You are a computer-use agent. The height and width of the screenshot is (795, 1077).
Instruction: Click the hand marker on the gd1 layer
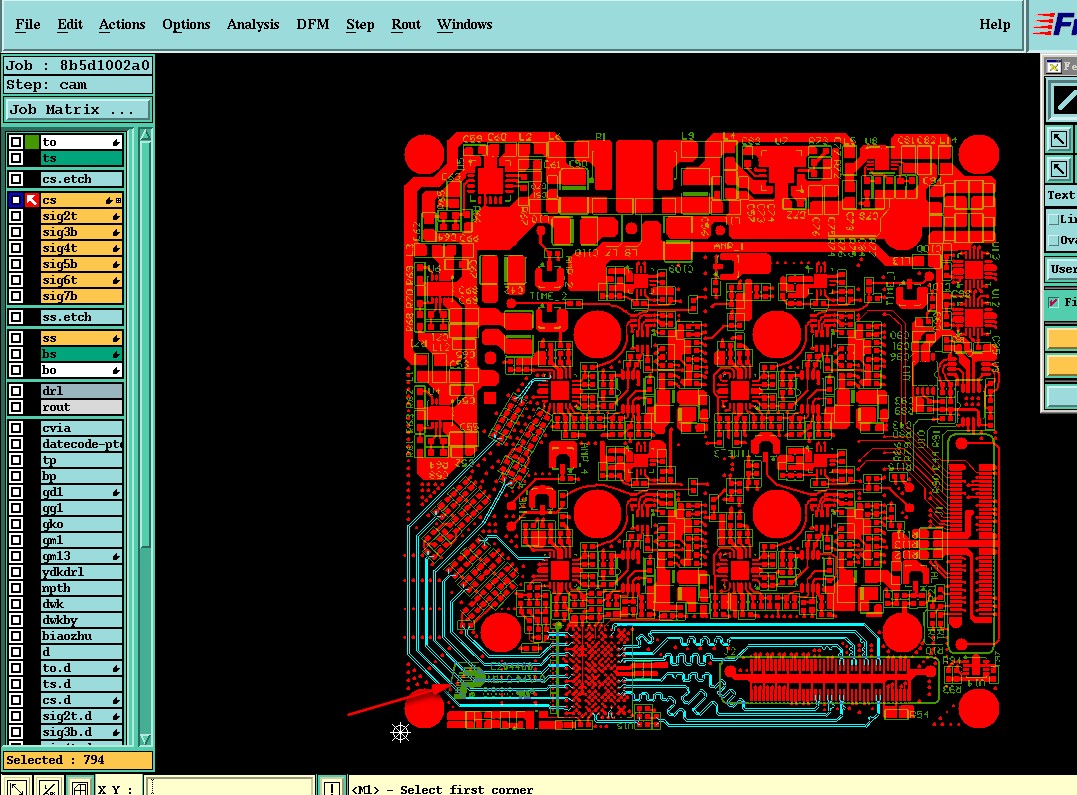[116, 493]
